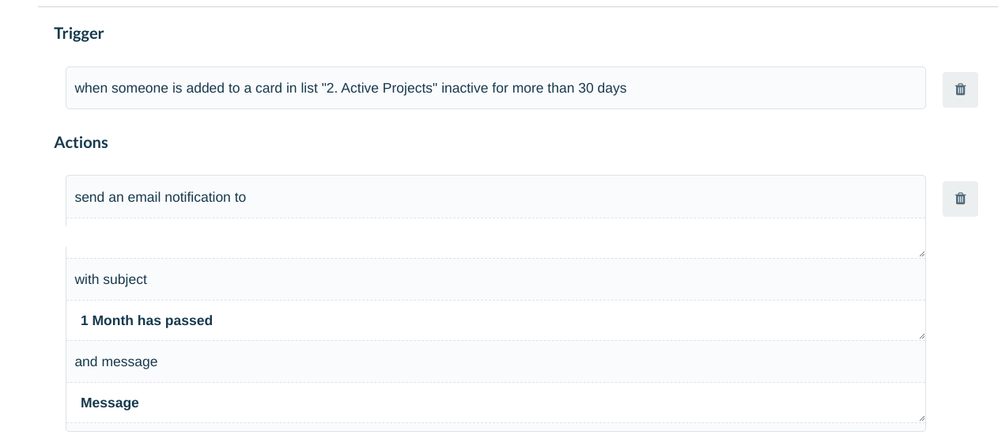Click the "30 days" text in trigger
The height and width of the screenshot is (443, 998).
(x=602, y=88)
